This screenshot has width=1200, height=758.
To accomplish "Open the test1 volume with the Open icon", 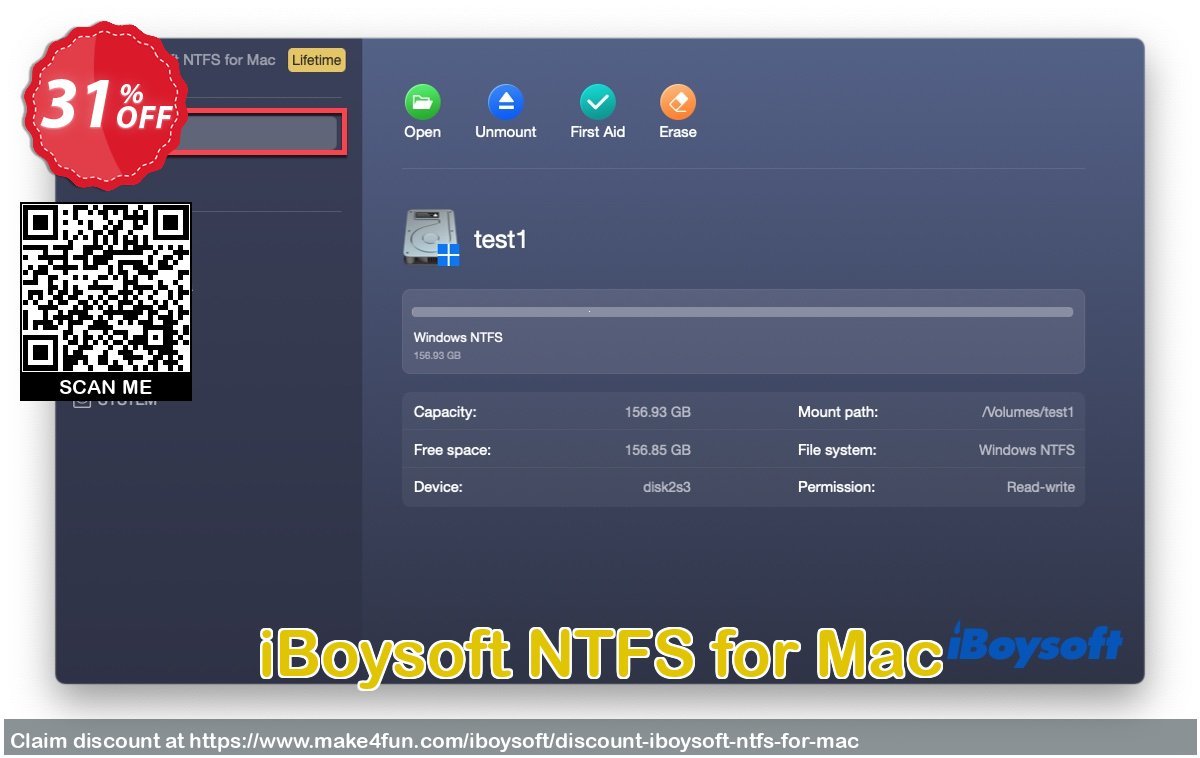I will pyautogui.click(x=422, y=102).
